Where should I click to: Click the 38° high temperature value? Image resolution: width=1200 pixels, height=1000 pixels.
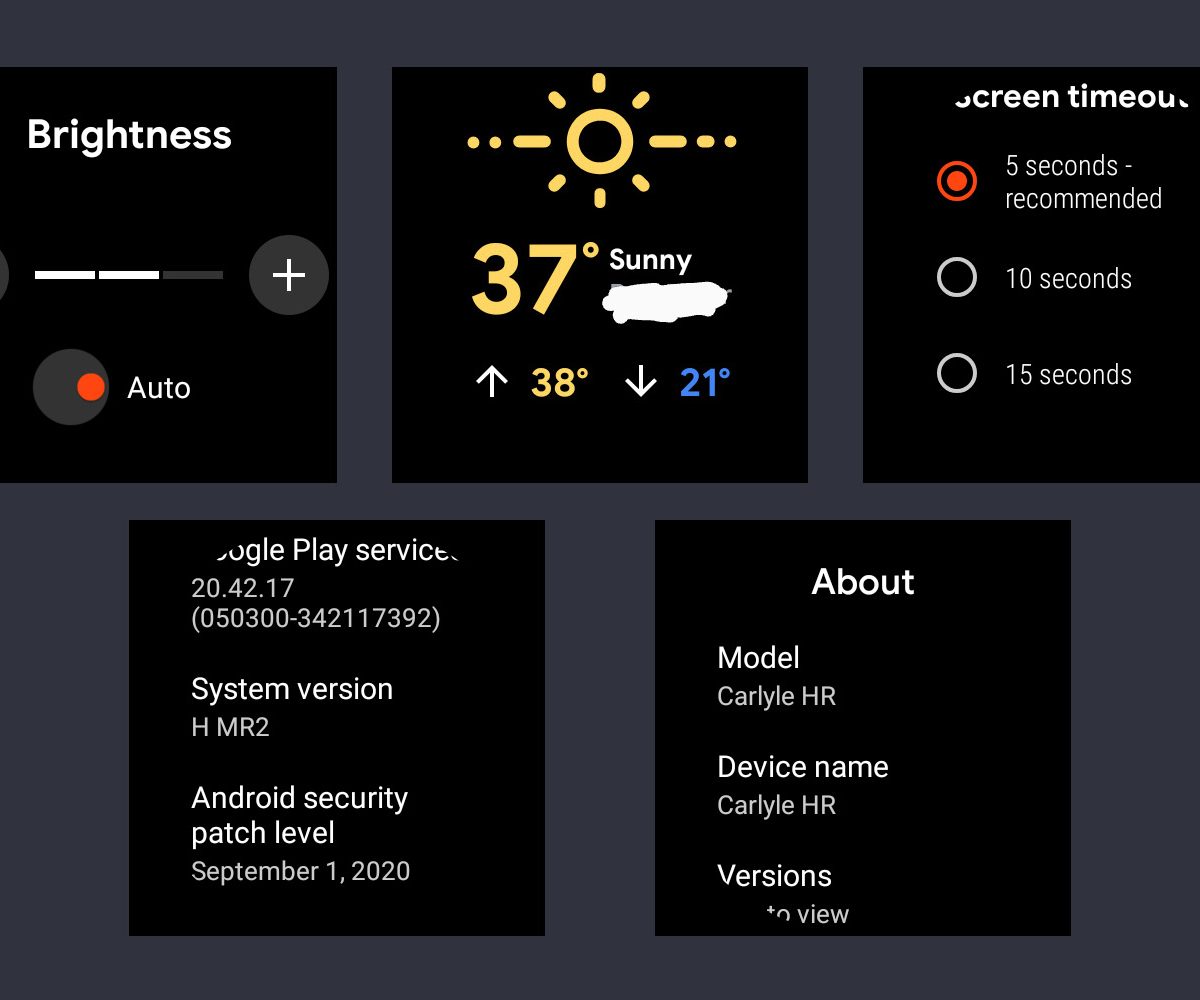(559, 382)
